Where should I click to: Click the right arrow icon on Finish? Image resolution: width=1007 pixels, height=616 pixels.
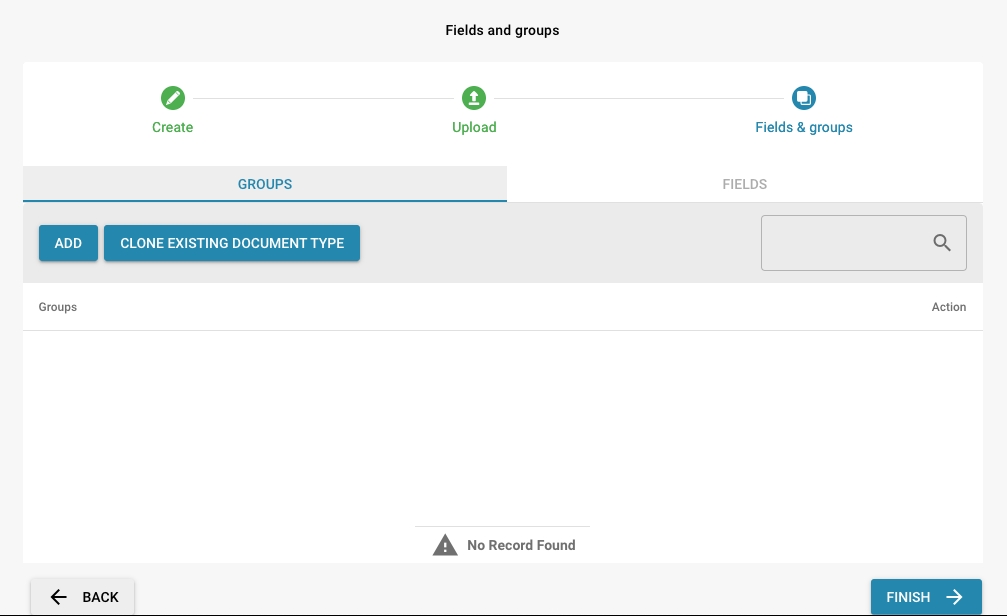point(955,597)
